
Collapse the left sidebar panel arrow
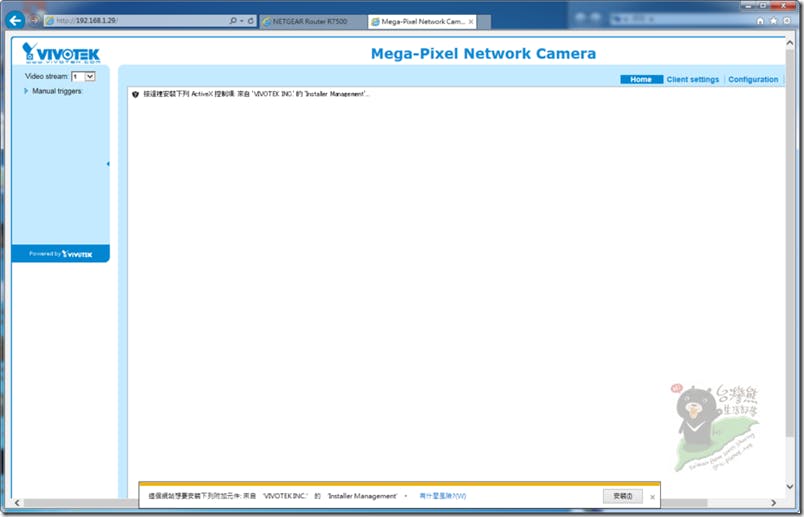(108, 164)
